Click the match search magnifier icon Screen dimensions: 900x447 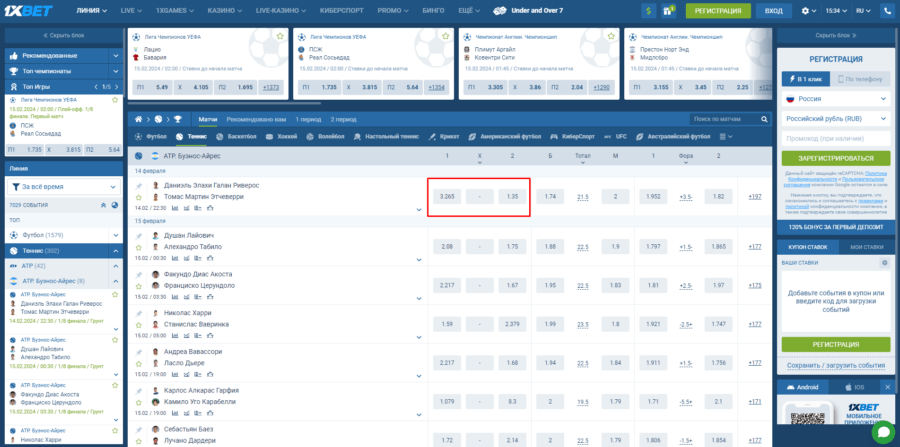(x=764, y=119)
